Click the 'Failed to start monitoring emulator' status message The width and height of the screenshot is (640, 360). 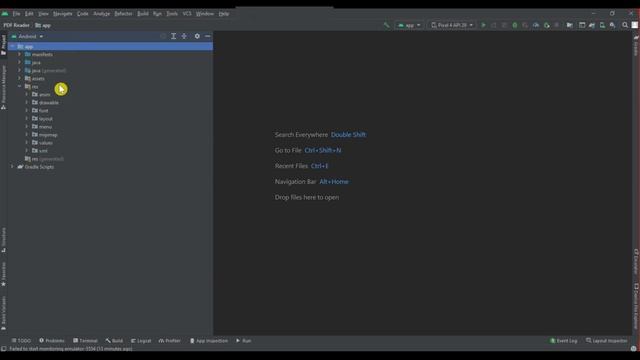pyautogui.click(x=71, y=349)
